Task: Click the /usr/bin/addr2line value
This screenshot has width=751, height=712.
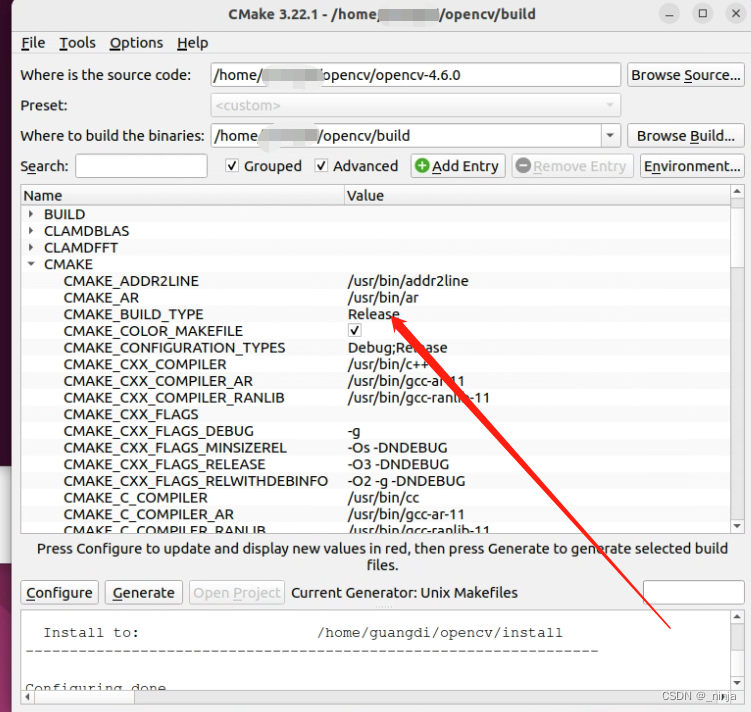Action: 408,281
